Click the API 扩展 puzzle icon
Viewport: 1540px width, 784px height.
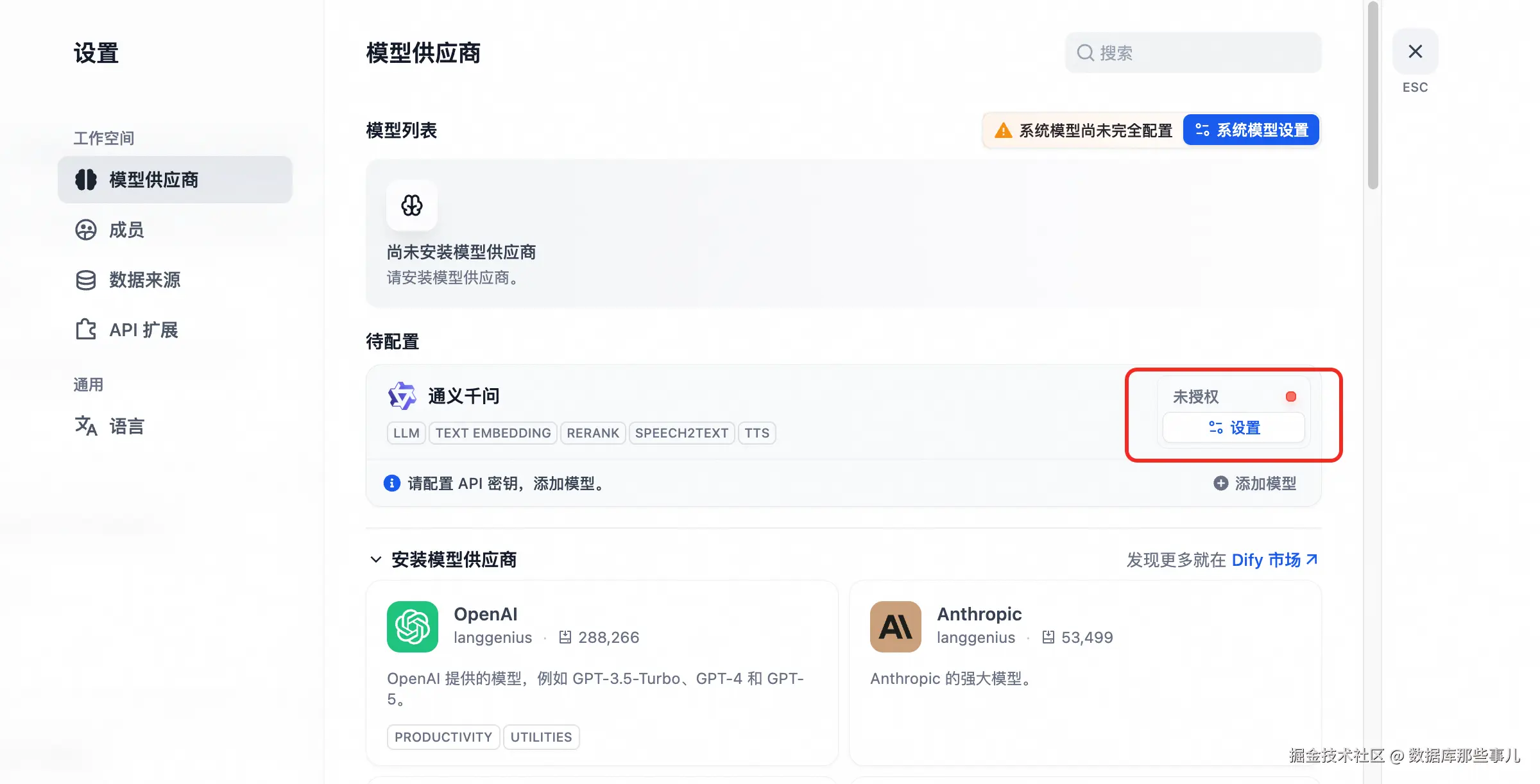click(x=85, y=329)
